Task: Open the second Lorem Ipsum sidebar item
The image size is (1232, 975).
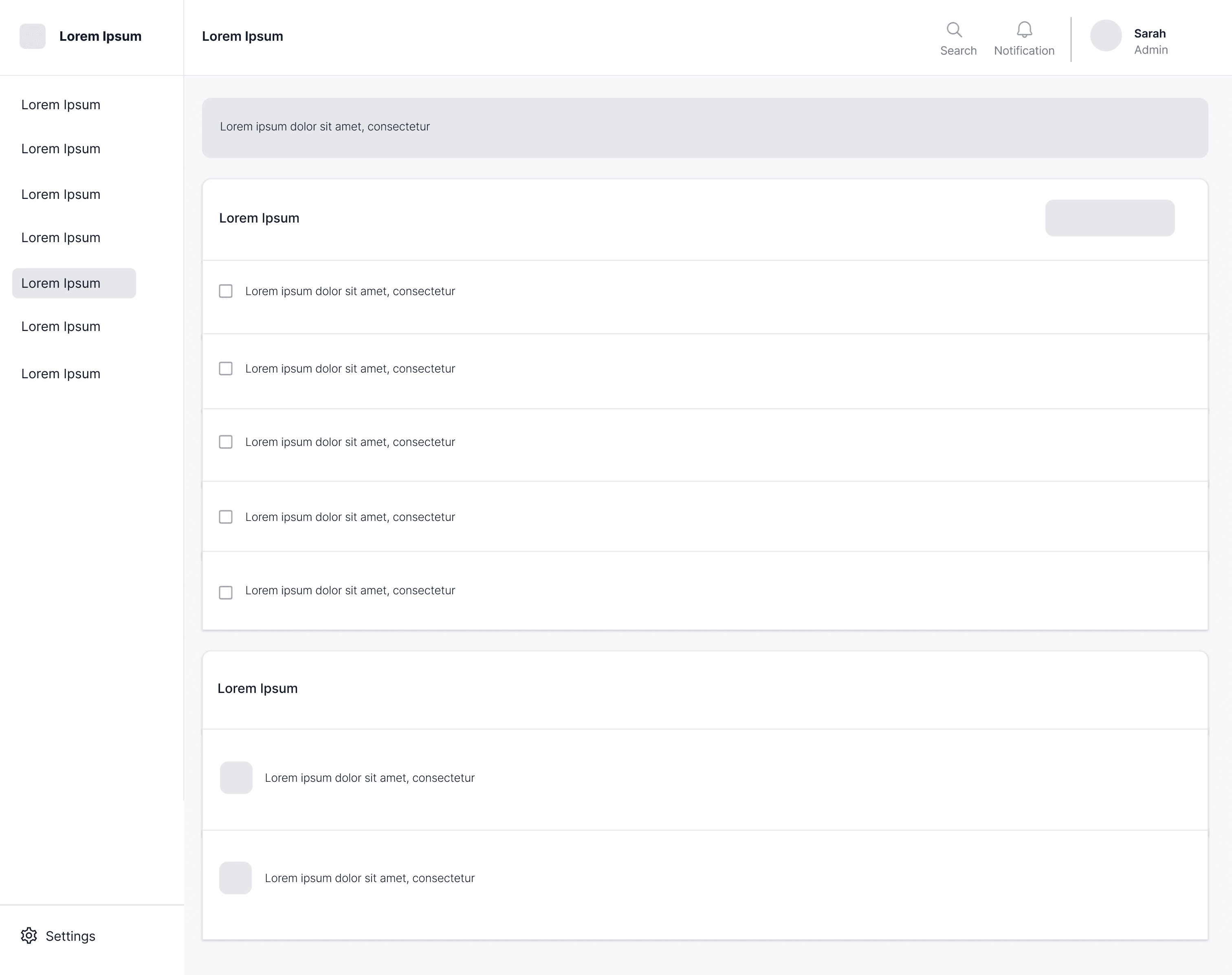Action: pyautogui.click(x=60, y=148)
